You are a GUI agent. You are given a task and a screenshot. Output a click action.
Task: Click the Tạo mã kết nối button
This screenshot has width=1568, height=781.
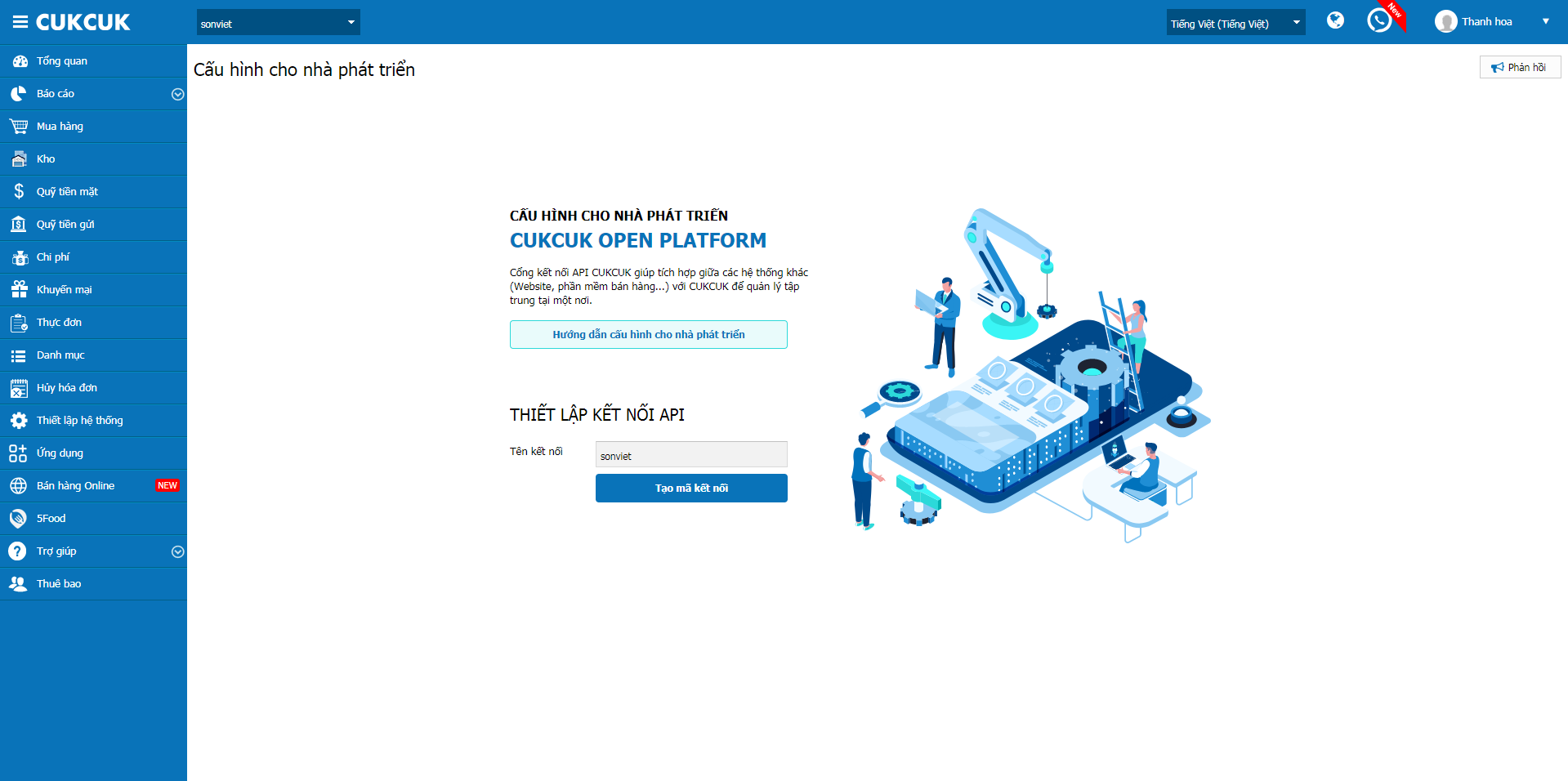(x=691, y=488)
